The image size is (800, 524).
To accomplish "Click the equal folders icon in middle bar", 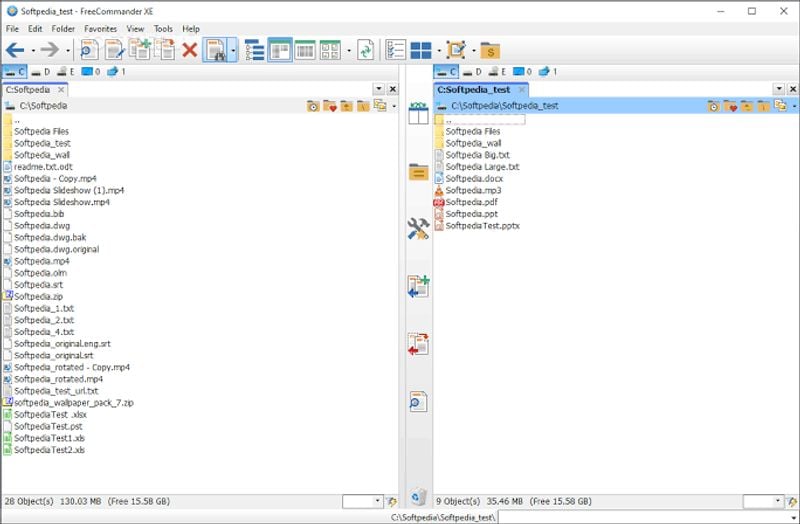I will coord(418,172).
